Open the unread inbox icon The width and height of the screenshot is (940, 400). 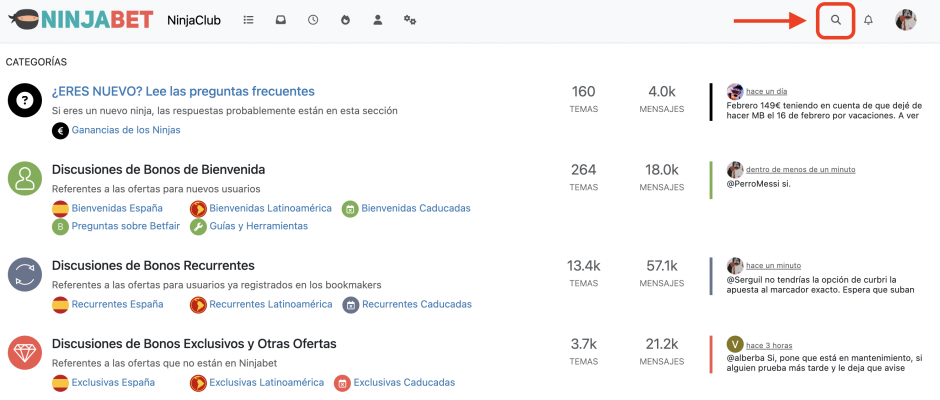tap(281, 20)
